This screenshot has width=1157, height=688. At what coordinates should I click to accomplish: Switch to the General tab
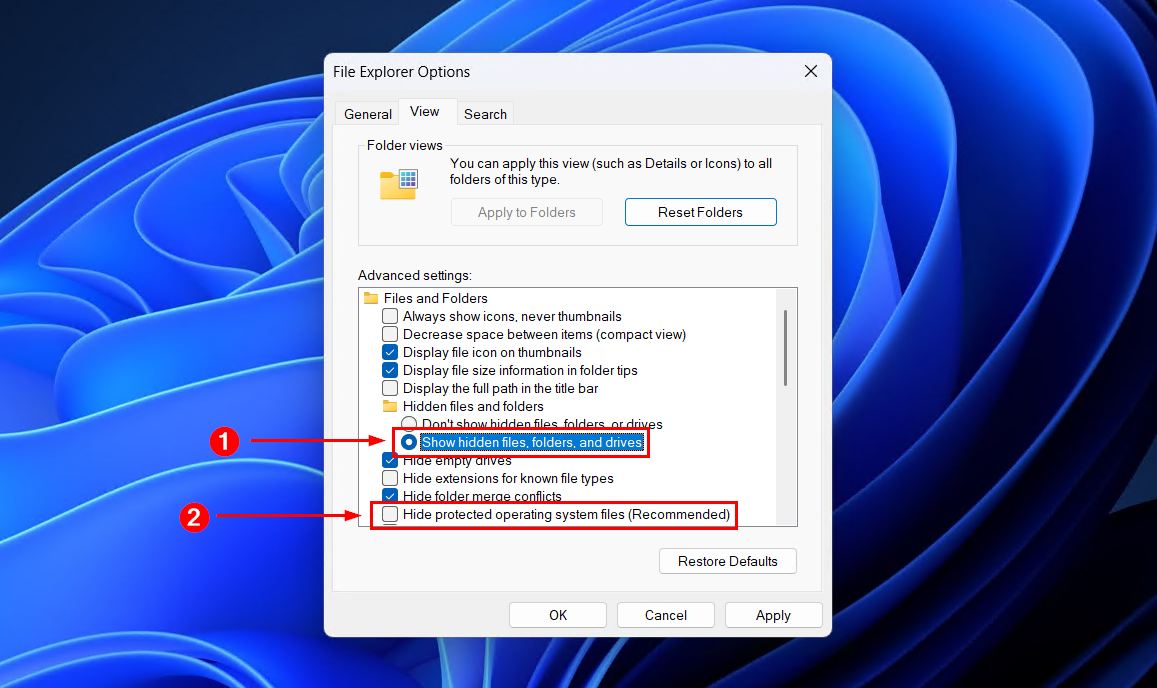[x=366, y=113]
